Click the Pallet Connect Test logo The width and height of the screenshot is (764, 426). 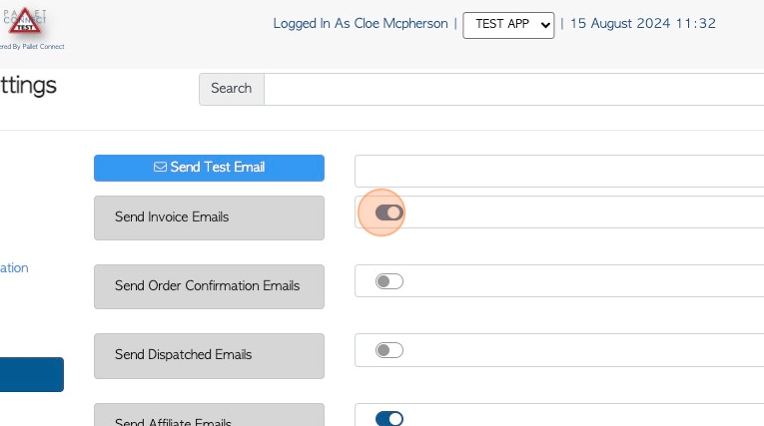[24, 21]
